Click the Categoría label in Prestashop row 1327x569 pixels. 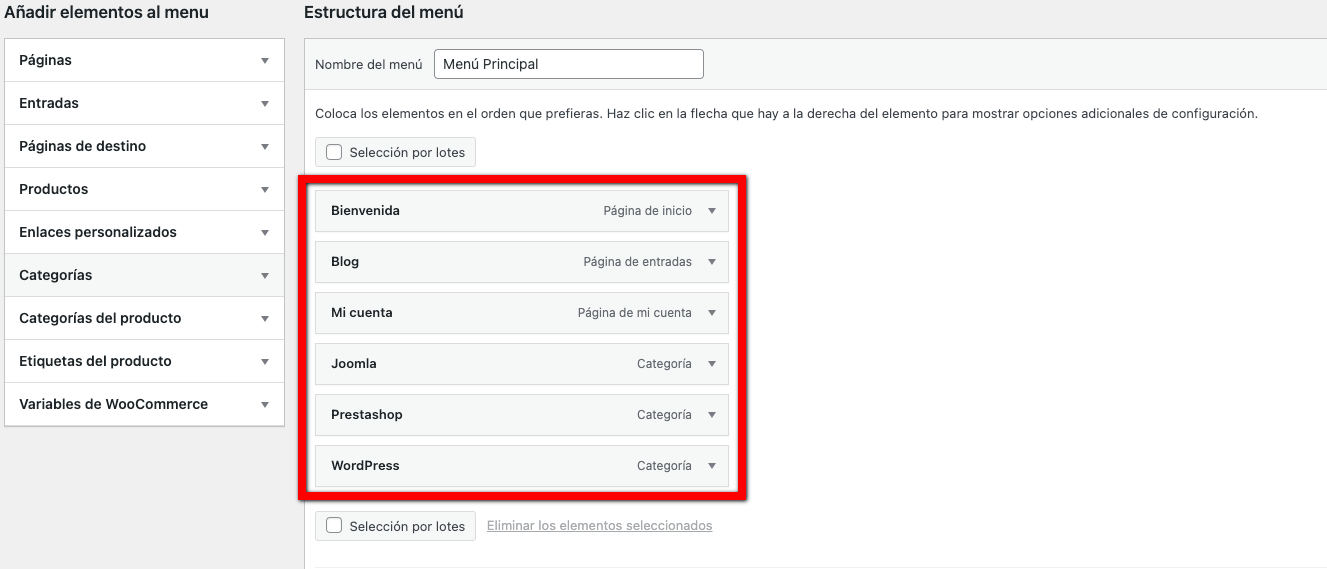point(664,415)
